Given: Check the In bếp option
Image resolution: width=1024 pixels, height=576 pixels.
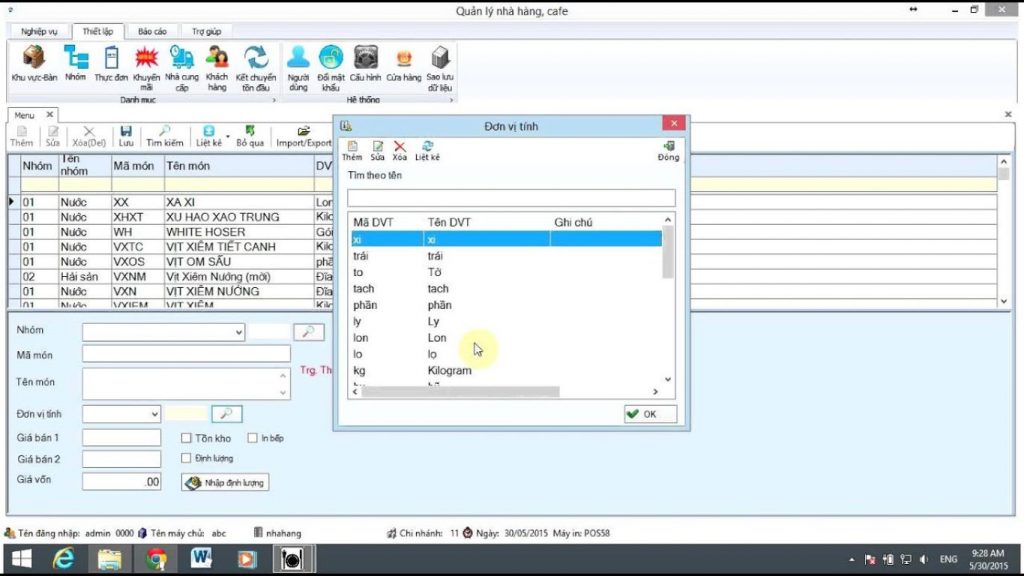Looking at the screenshot, I should pyautogui.click(x=252, y=438).
